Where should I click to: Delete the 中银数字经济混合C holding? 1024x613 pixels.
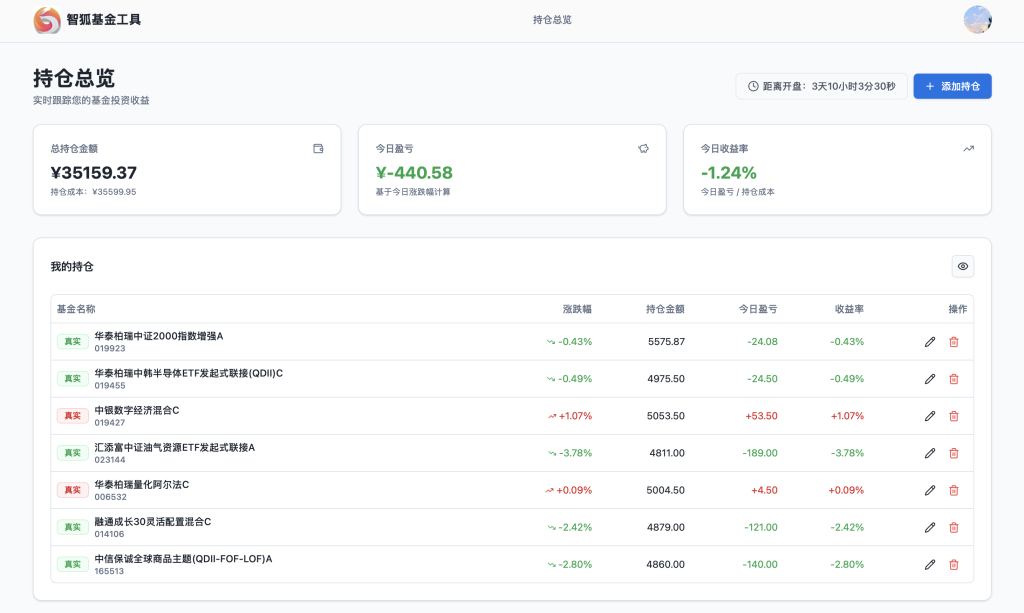coord(953,416)
